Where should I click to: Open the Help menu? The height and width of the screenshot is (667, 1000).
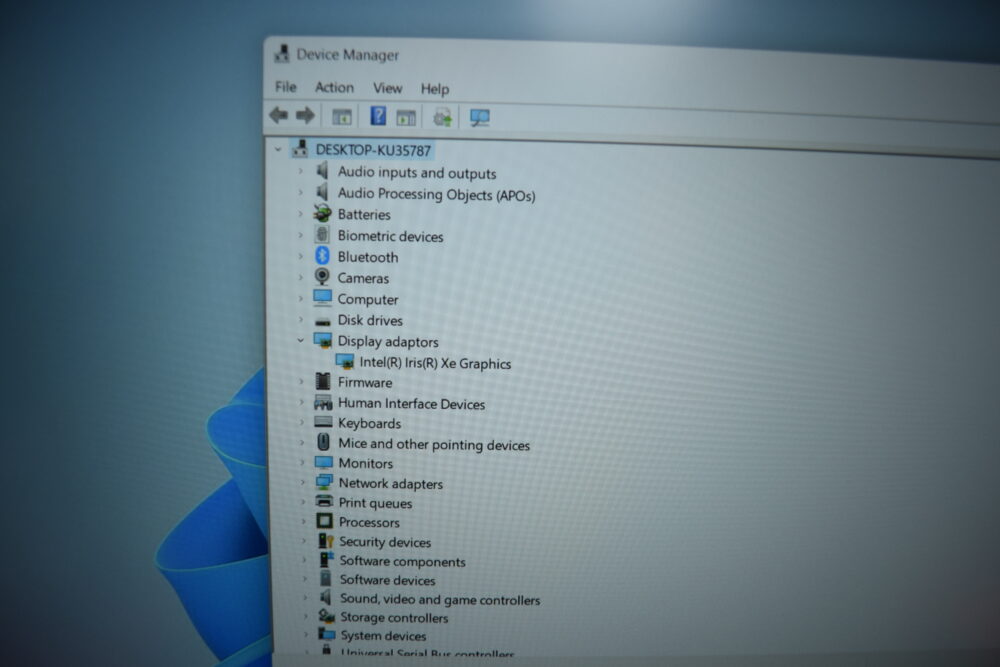point(435,89)
